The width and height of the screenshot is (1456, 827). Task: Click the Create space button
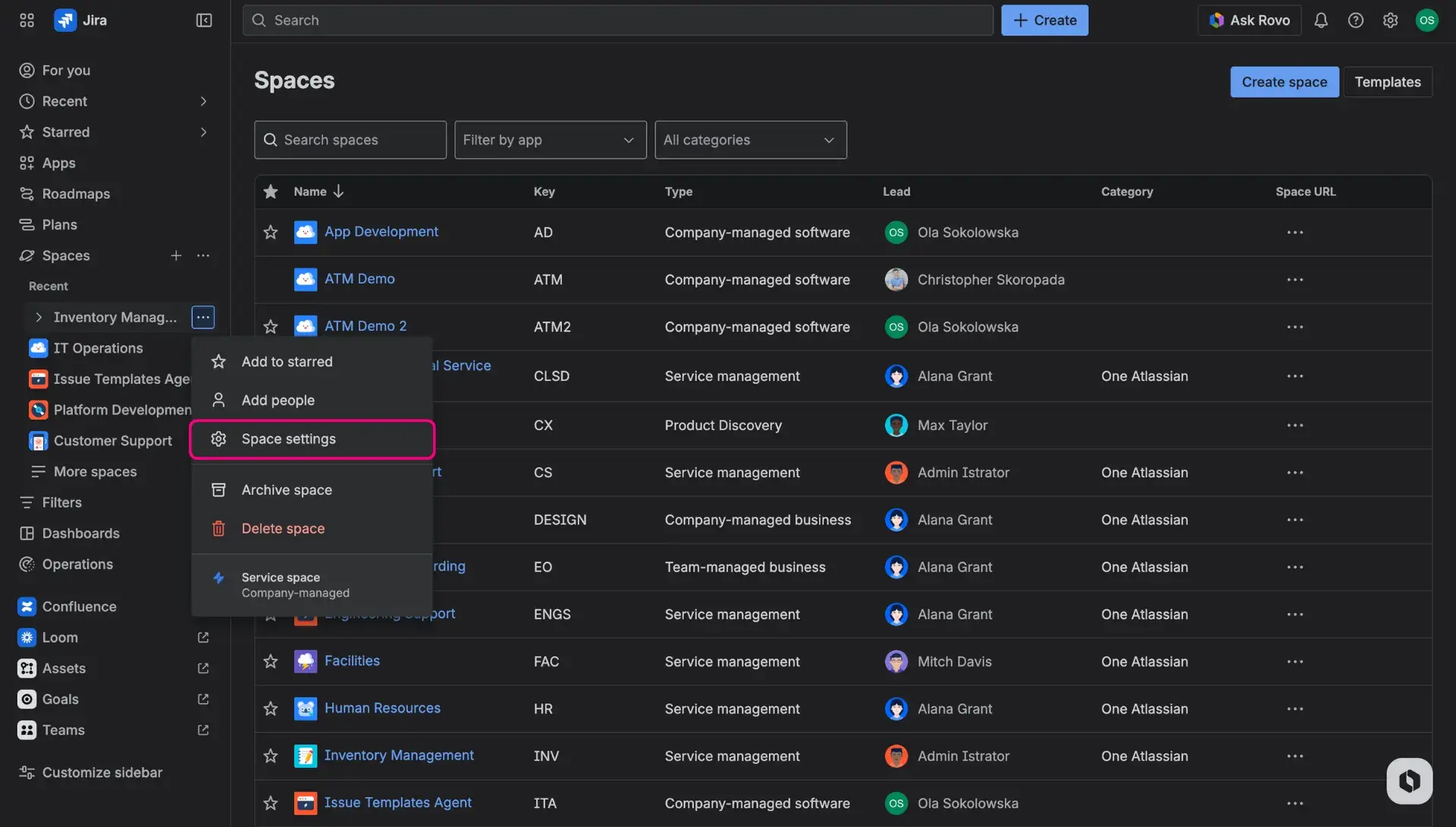(x=1284, y=82)
